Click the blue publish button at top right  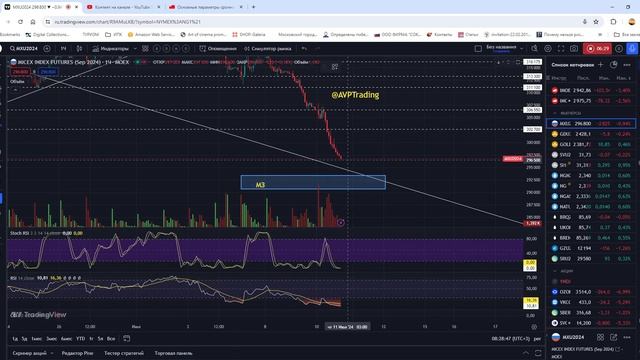click(x=632, y=49)
